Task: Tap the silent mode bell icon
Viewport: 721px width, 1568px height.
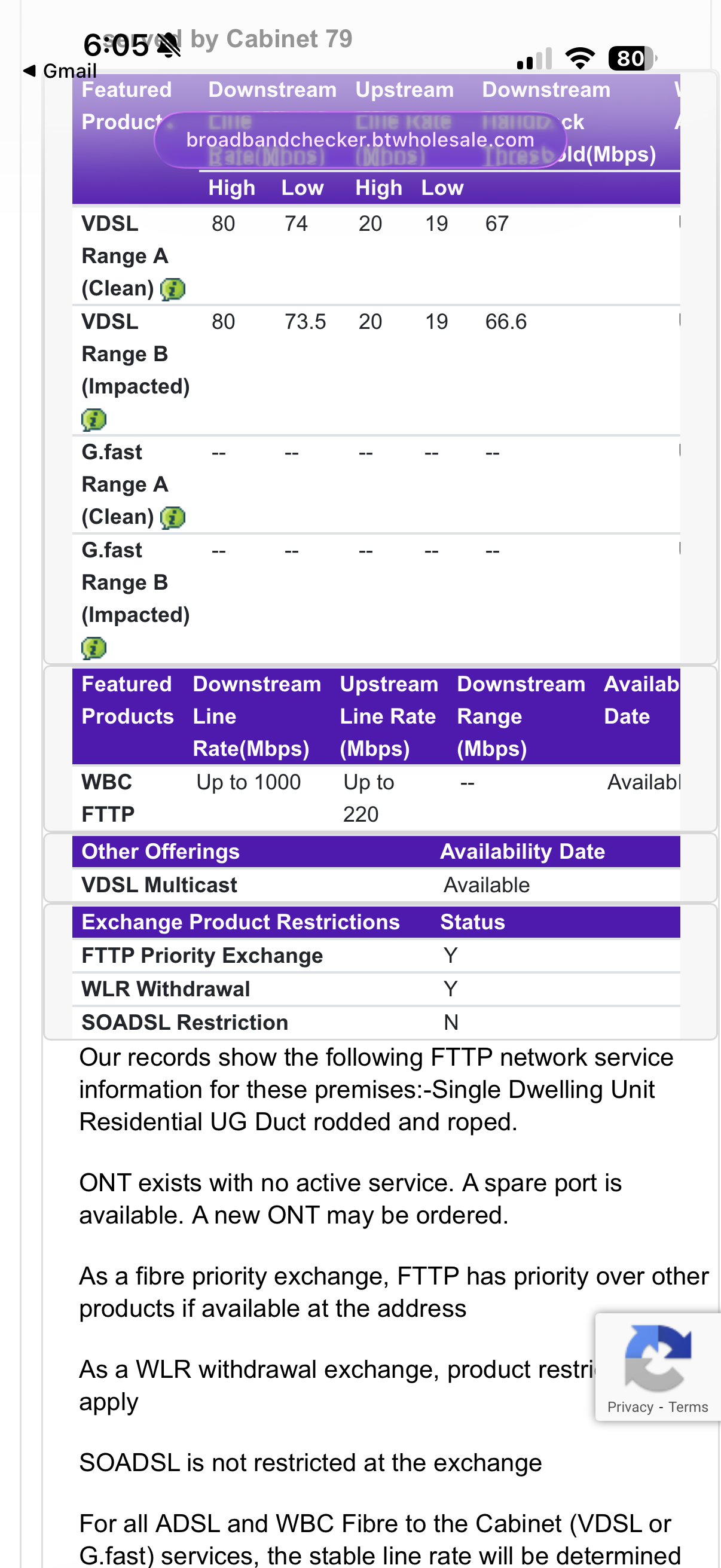Action: click(169, 44)
